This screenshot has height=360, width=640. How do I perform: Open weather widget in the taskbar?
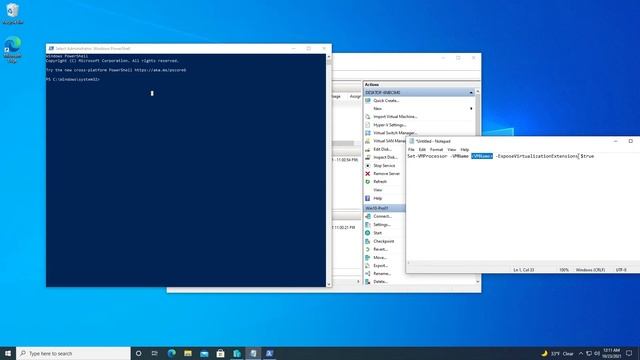click(x=558, y=353)
